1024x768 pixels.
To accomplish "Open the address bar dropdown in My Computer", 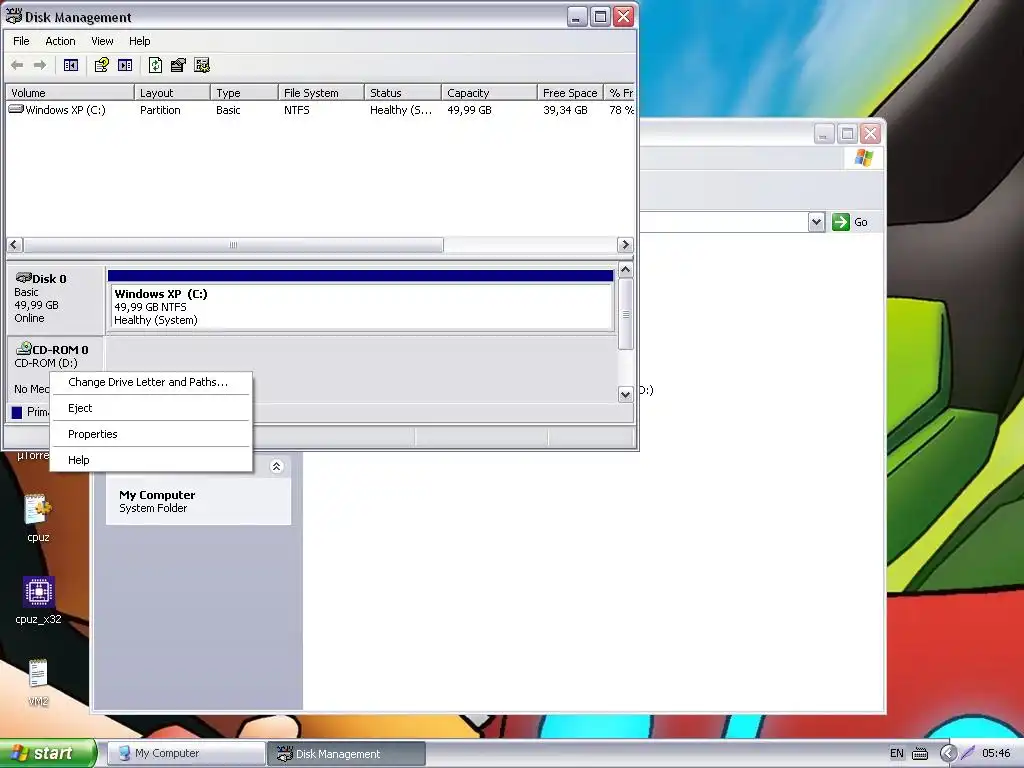I will click(x=816, y=222).
